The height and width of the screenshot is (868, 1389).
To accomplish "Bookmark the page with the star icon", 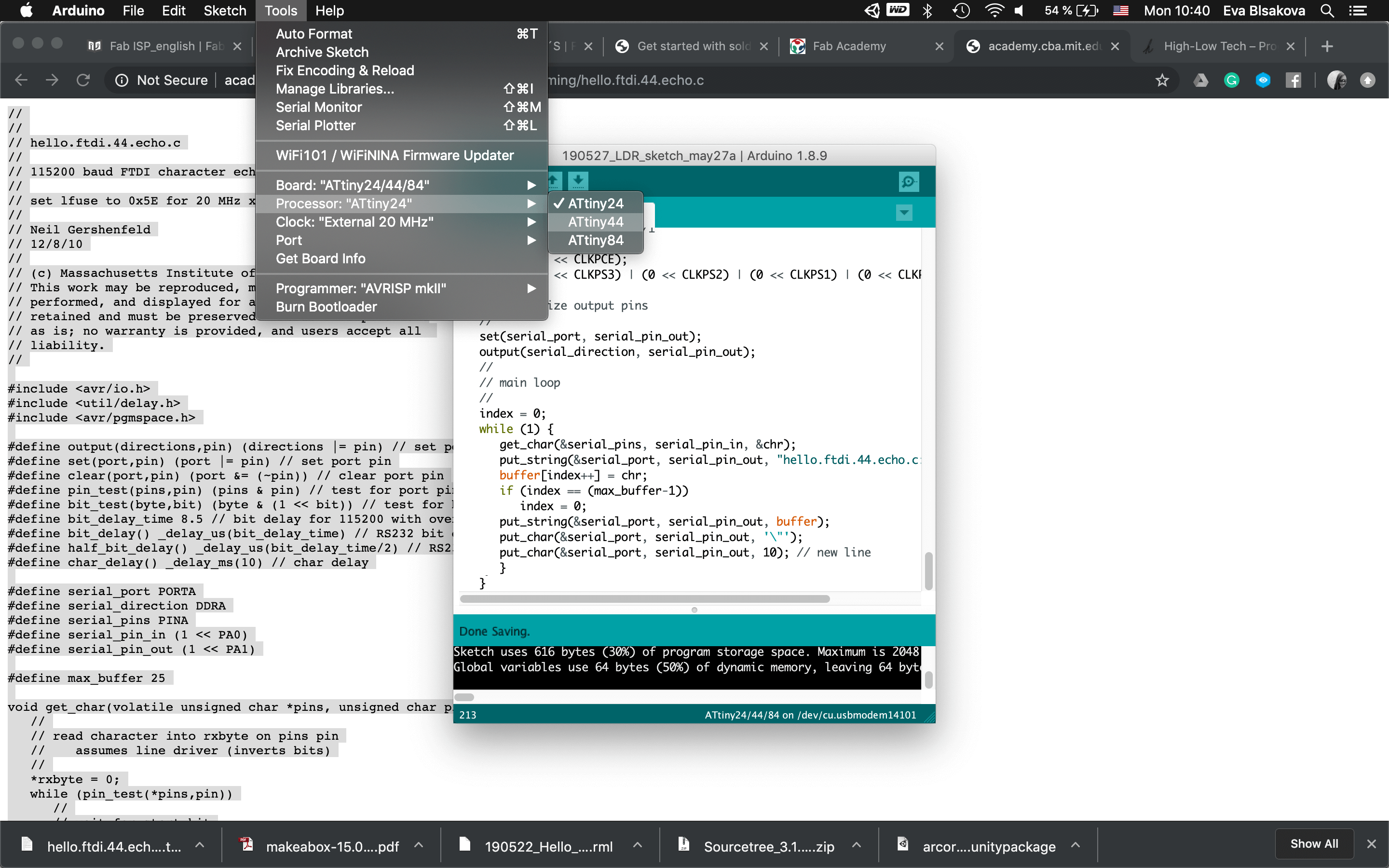I will point(1162,81).
